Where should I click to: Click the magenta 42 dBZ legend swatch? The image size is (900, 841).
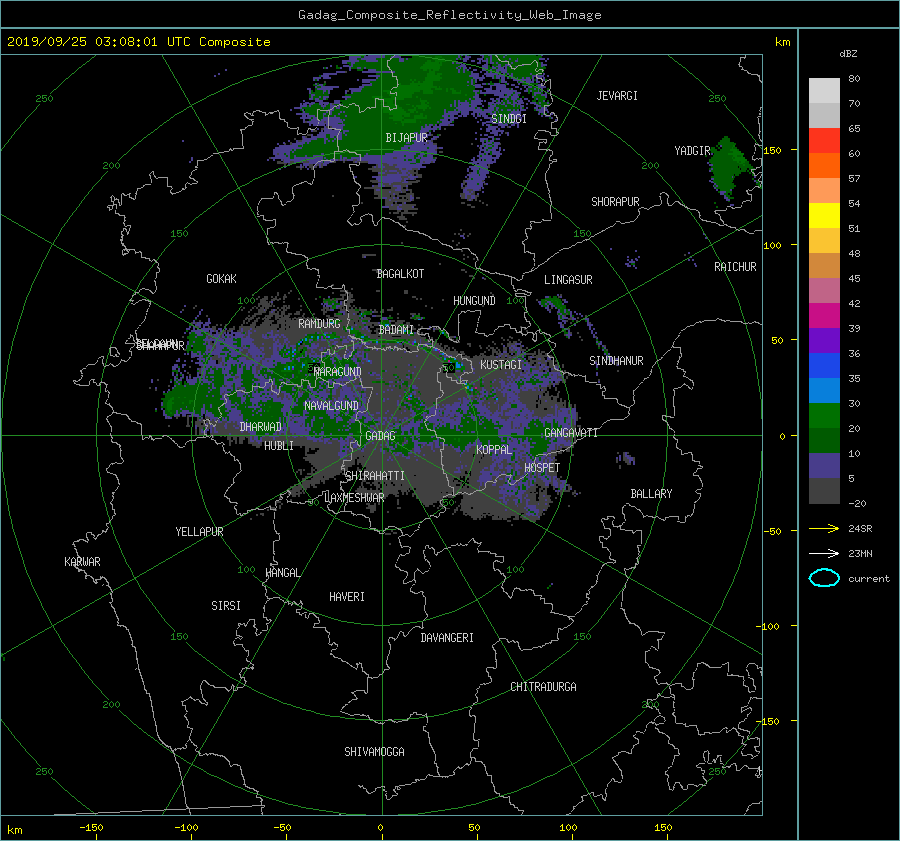(x=824, y=315)
